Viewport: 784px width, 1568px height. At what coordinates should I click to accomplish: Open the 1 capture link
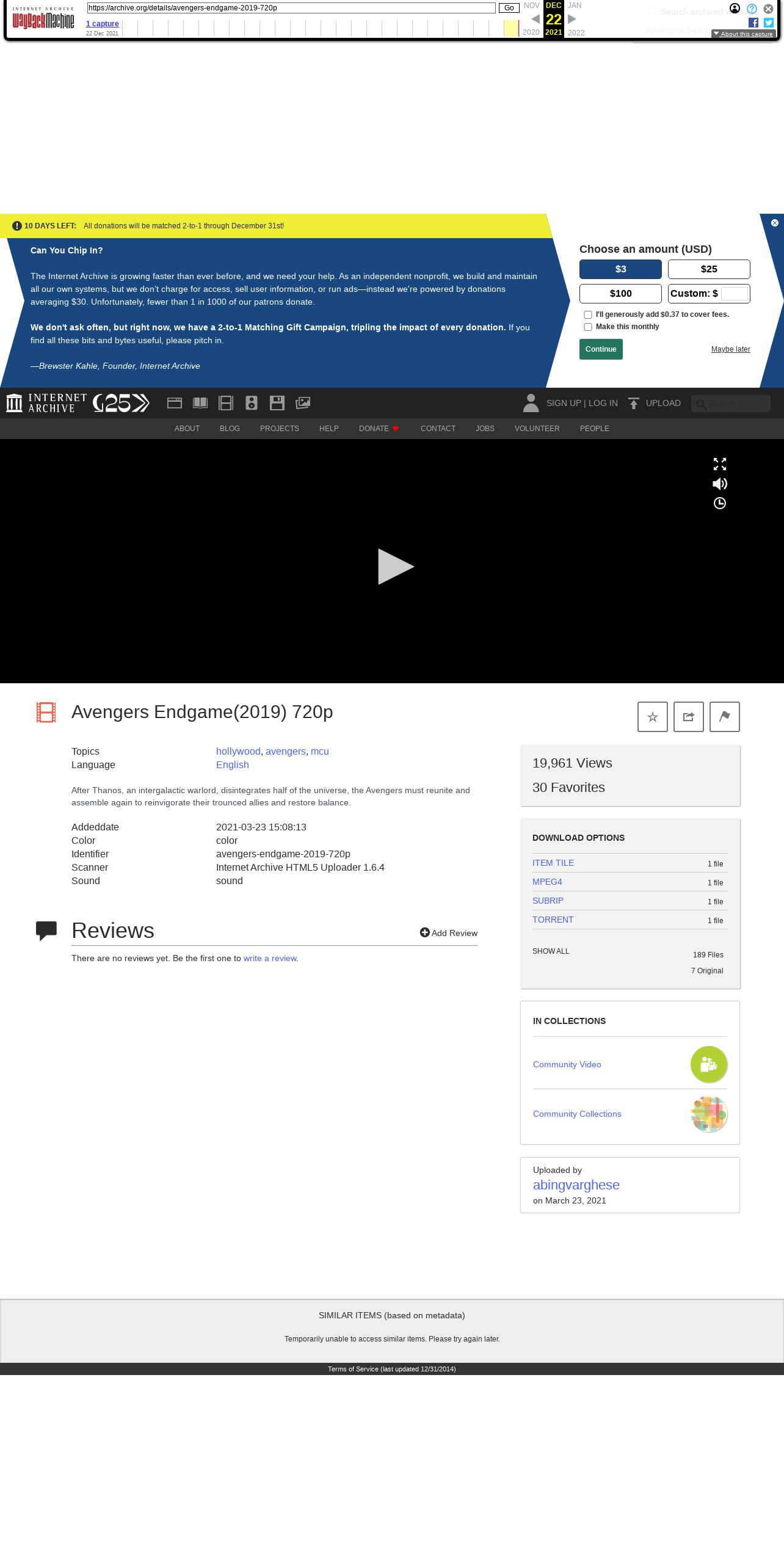pos(103,24)
